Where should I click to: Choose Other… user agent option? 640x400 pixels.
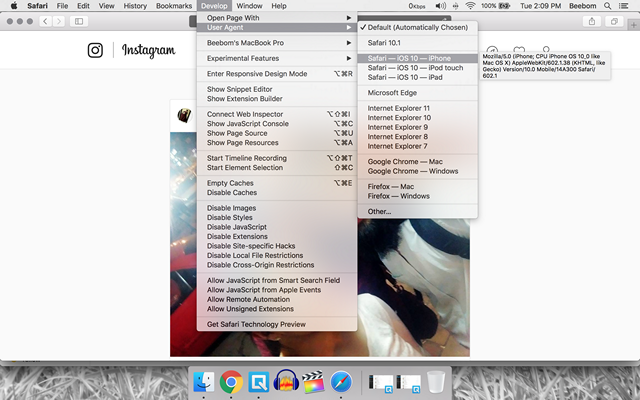click(418, 211)
